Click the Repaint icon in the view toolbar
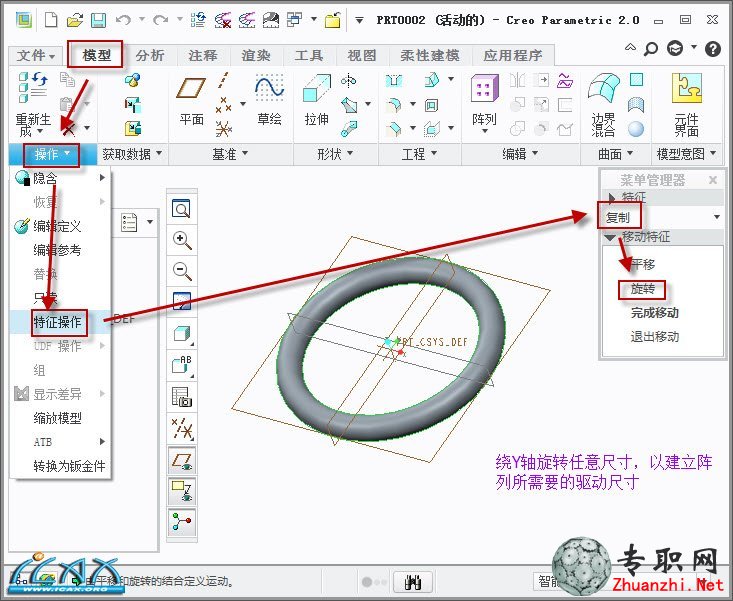Image resolution: width=733 pixels, height=601 pixels. tap(181, 301)
